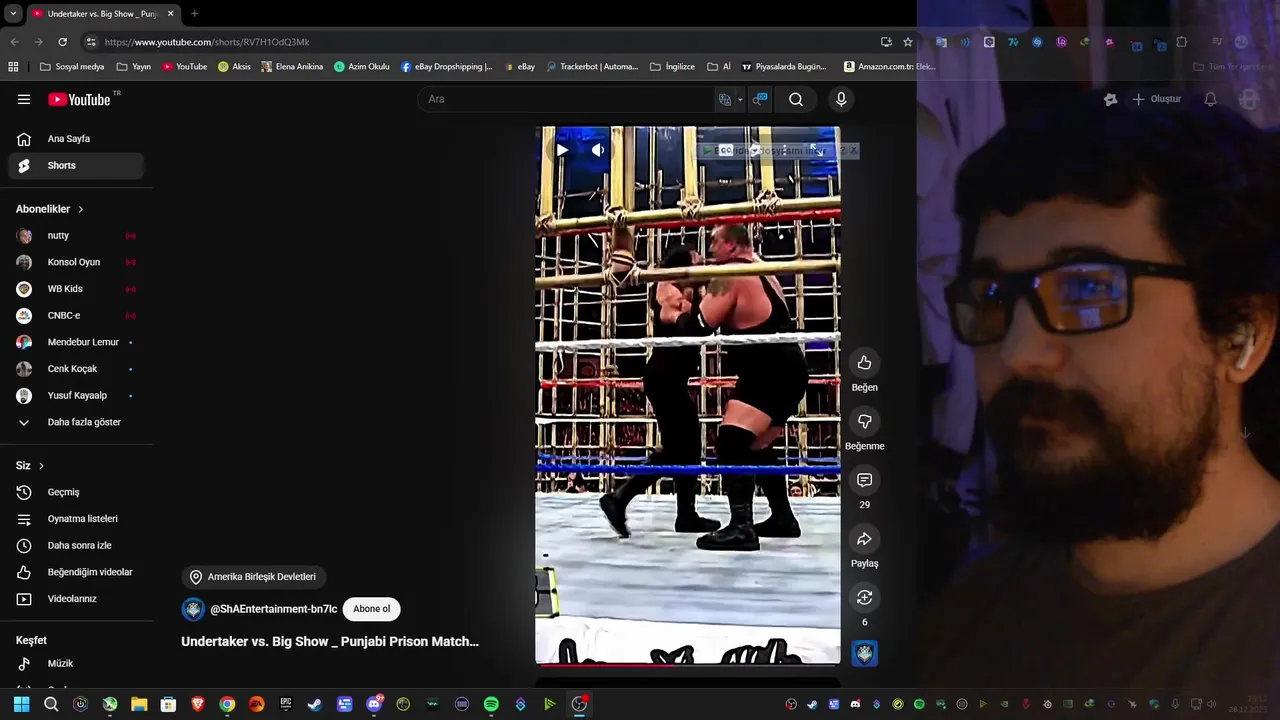Viewport: 1280px width, 720px height.
Task: Click the YouTube URL address bar
Action: pyautogui.click(x=485, y=42)
